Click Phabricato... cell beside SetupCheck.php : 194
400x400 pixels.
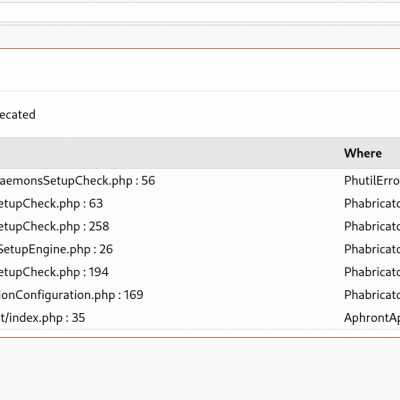tap(372, 272)
